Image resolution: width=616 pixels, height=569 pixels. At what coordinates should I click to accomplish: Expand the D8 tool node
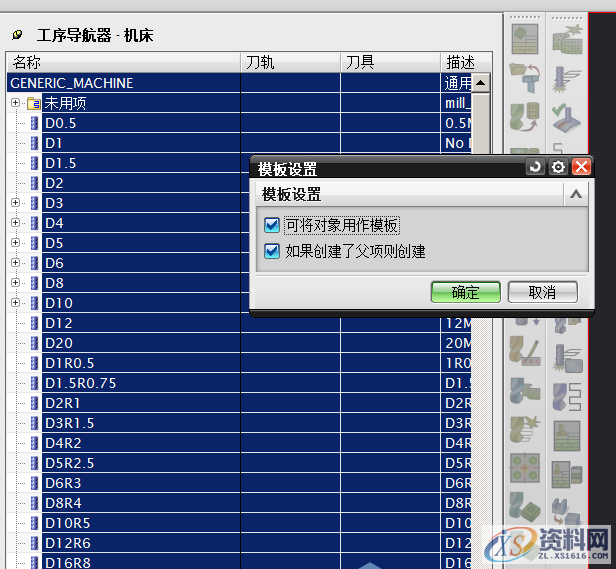click(15, 282)
